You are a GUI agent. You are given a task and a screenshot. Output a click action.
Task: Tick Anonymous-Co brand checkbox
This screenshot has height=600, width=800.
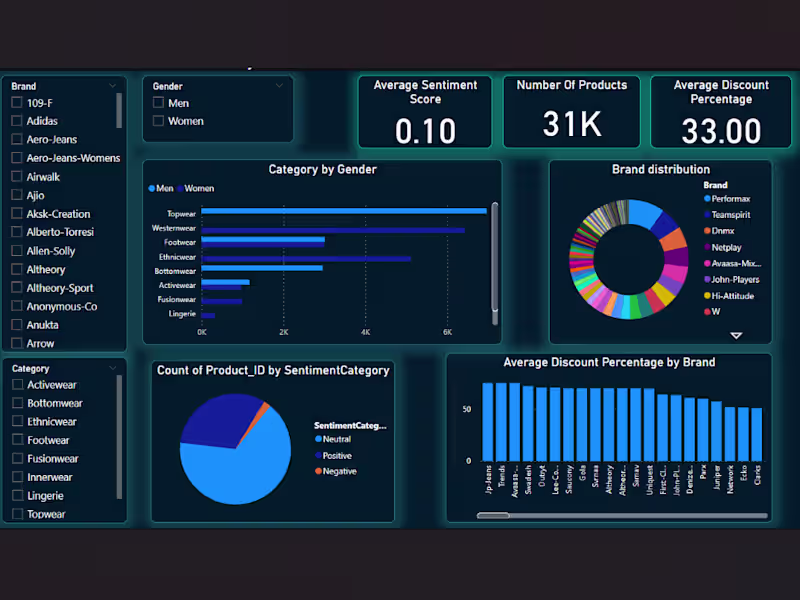[x=17, y=306]
